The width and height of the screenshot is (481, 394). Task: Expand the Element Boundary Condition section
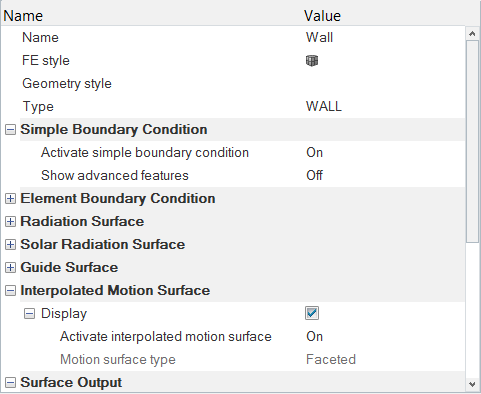10,199
